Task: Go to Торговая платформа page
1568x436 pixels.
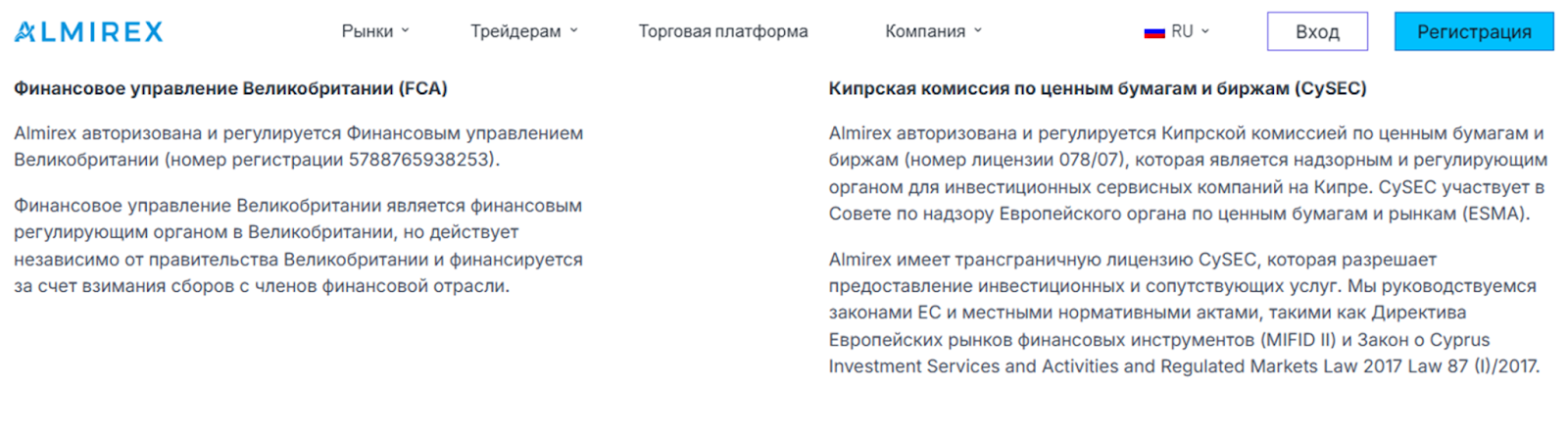Action: click(723, 31)
